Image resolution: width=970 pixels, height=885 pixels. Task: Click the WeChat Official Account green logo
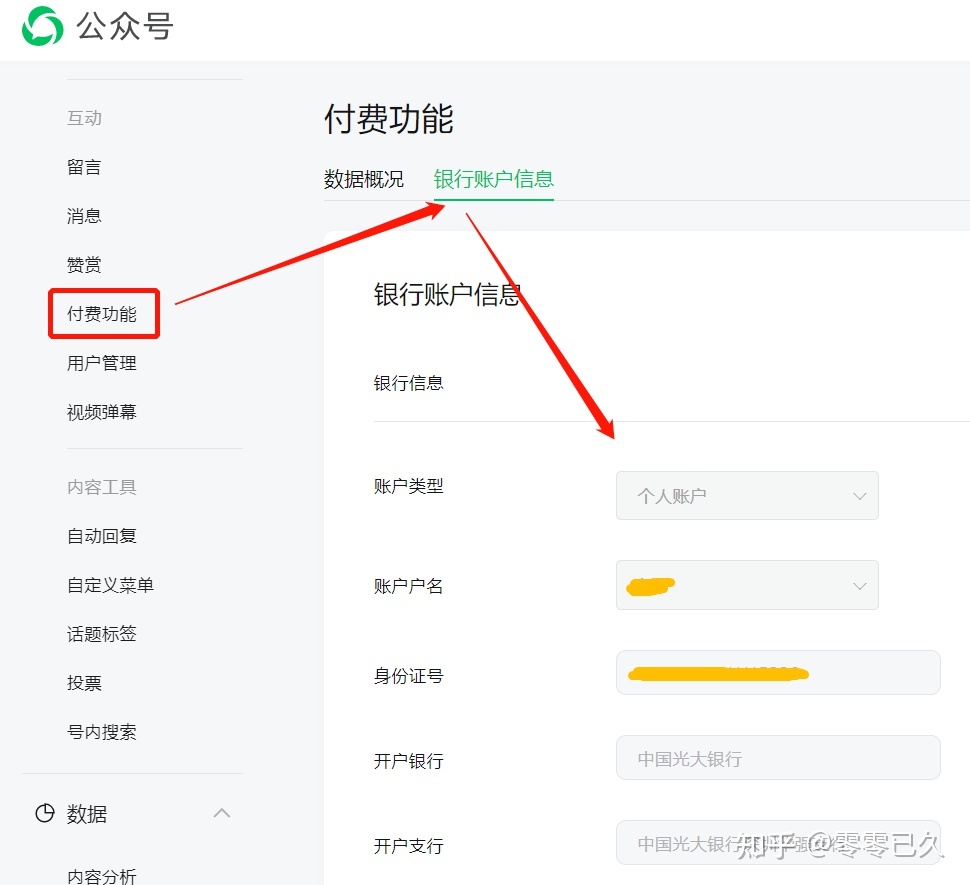point(43,26)
